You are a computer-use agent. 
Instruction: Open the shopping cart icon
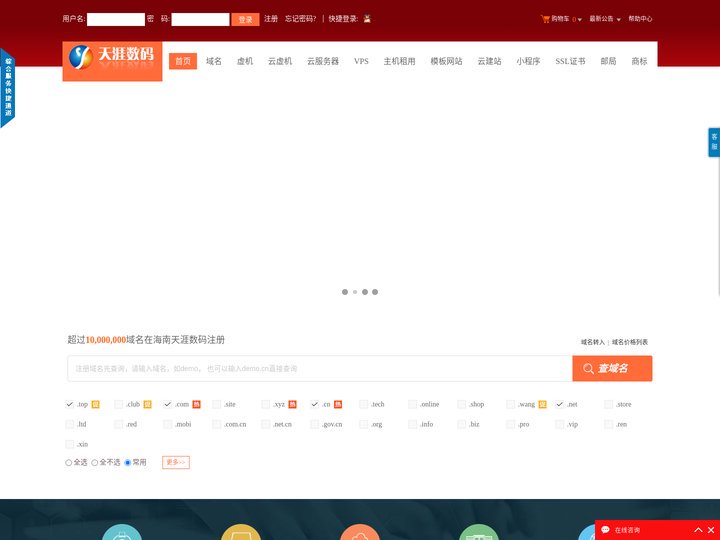[x=545, y=19]
